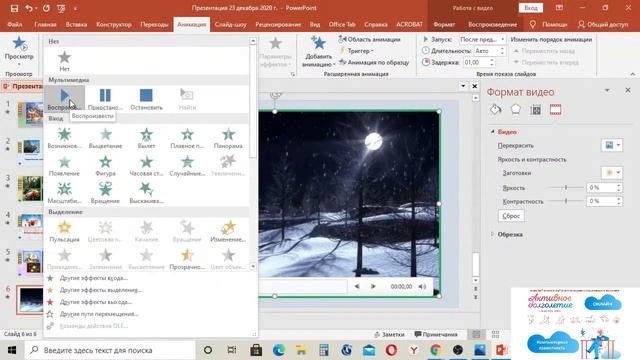Apply the Случайные полосы entrance effect
Viewport: 640px width, 360px height.
(x=187, y=165)
